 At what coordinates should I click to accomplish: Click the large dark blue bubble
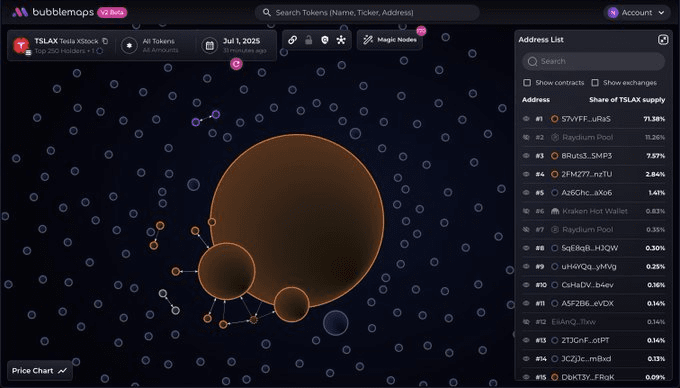coord(336,323)
